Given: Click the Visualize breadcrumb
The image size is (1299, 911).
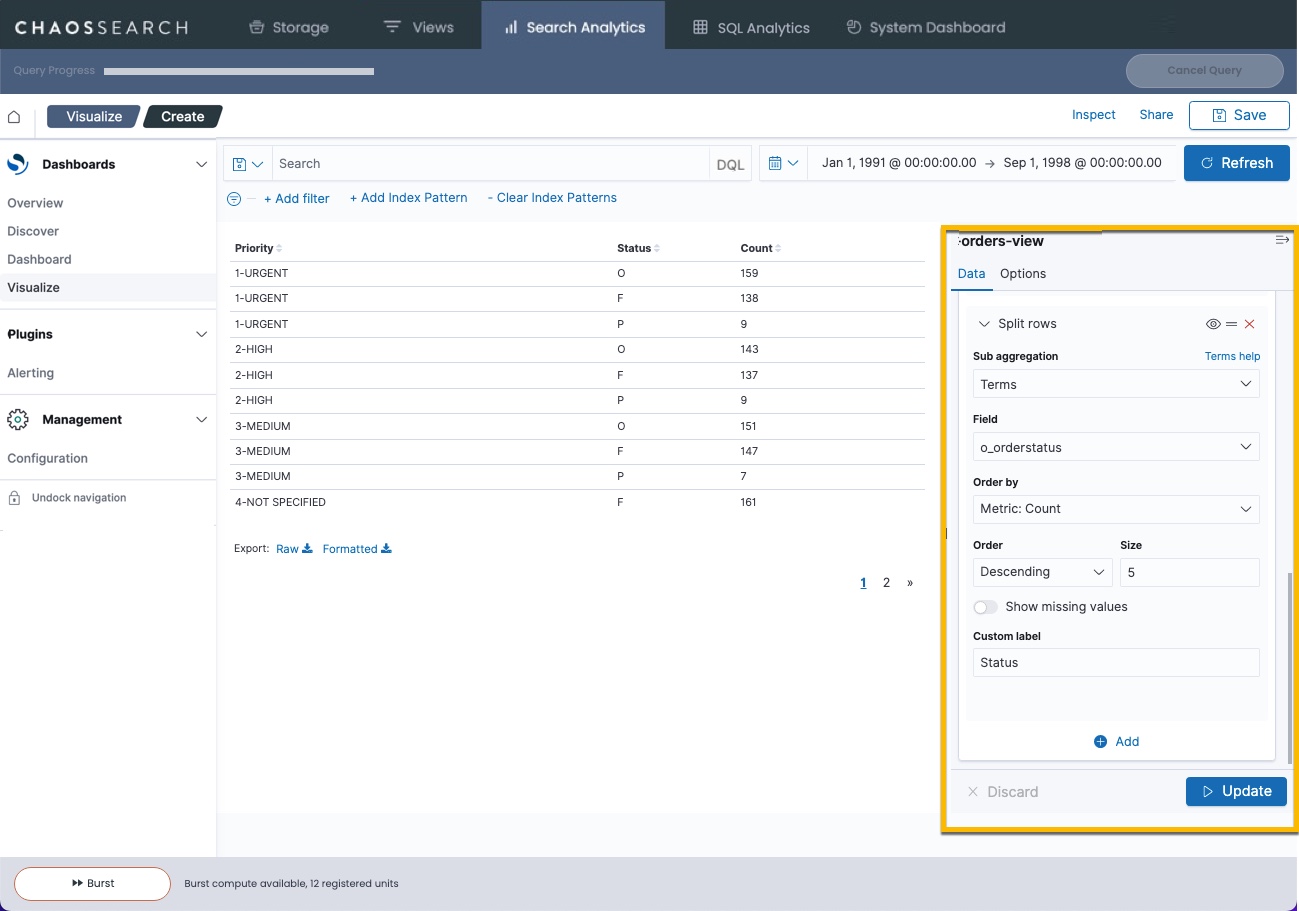Looking at the screenshot, I should point(94,116).
